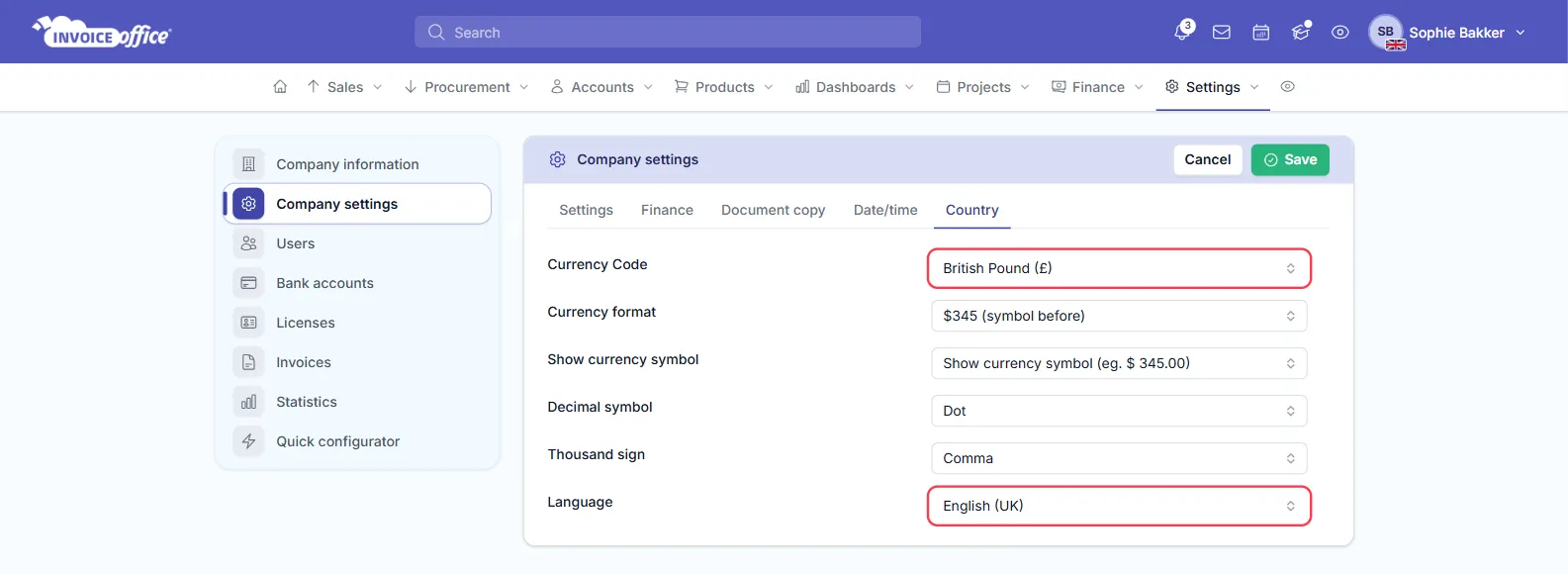Open the Finance menu
The width and height of the screenshot is (1568, 574).
(x=1097, y=87)
